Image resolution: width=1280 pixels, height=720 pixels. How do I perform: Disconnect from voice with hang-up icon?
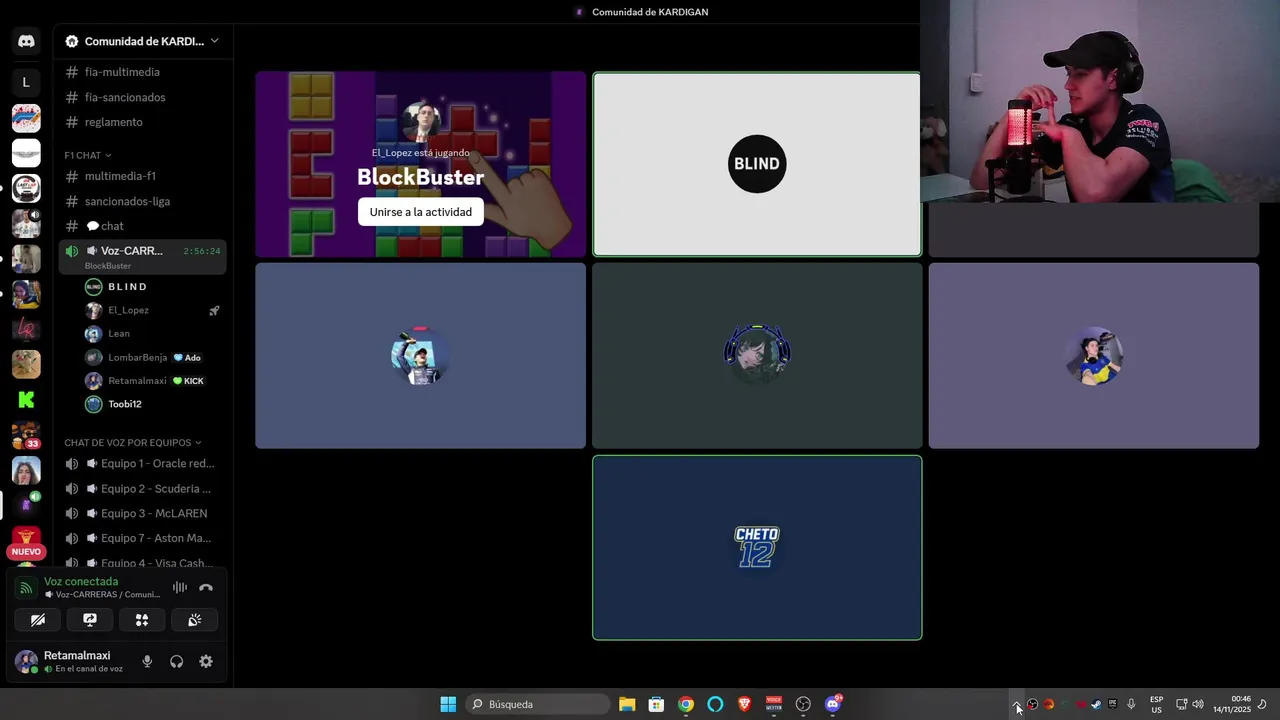pos(206,588)
